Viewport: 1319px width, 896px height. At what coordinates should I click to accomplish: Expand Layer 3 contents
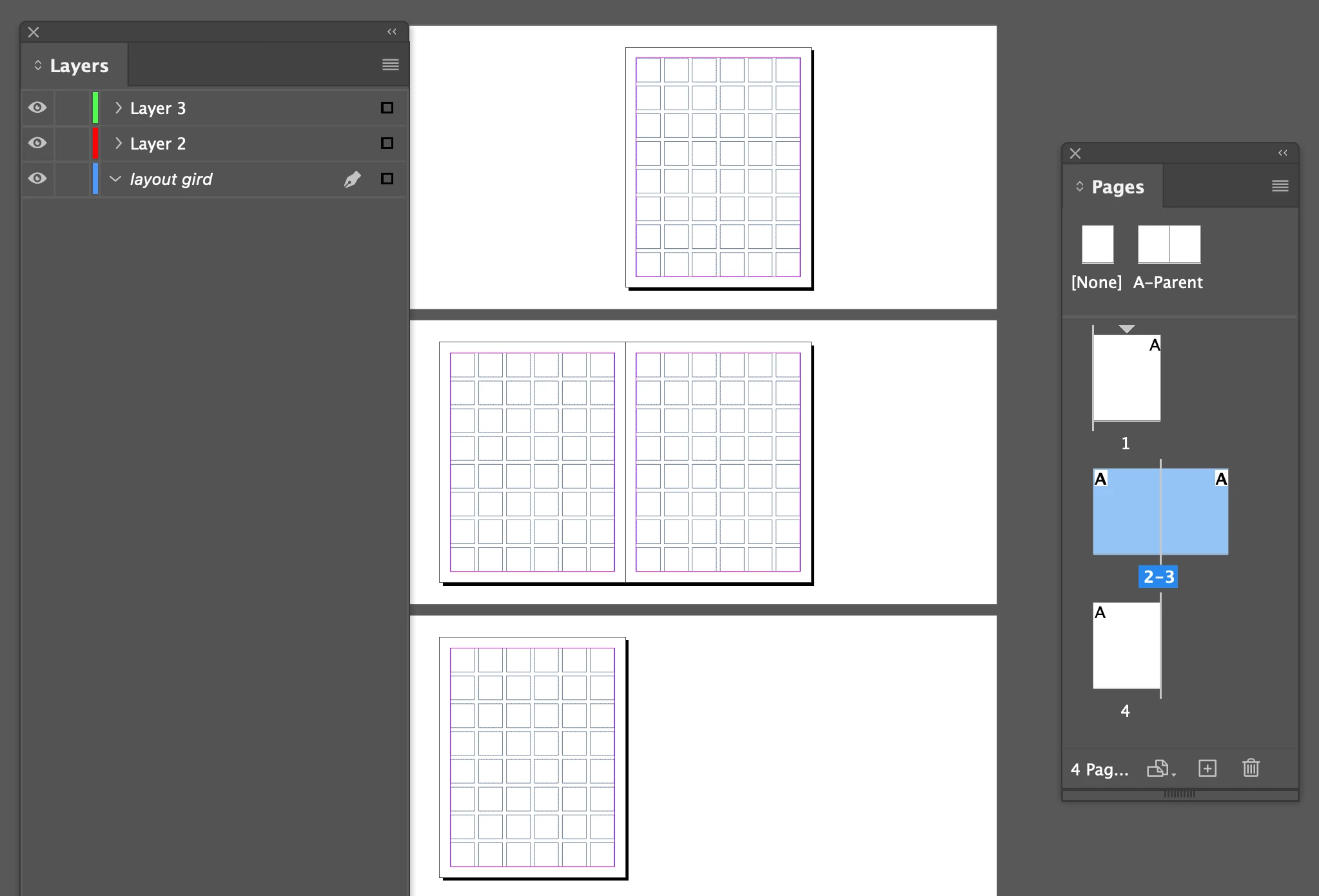pos(118,108)
